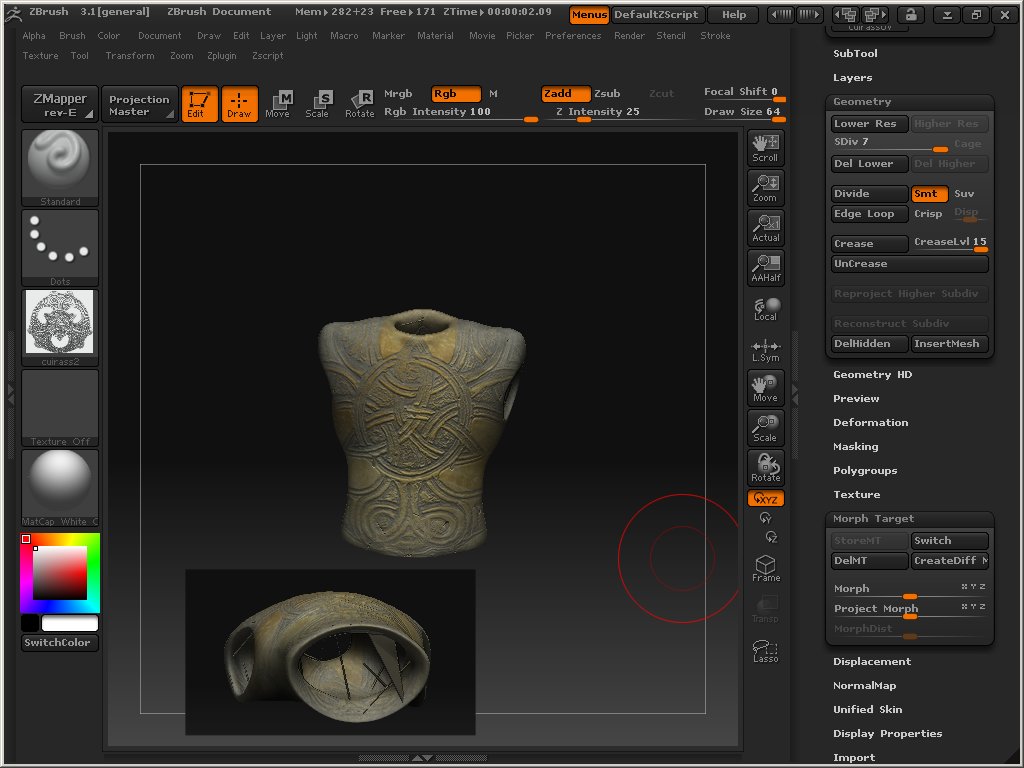
Task: Activate the Frame mesh icon
Action: 765,568
